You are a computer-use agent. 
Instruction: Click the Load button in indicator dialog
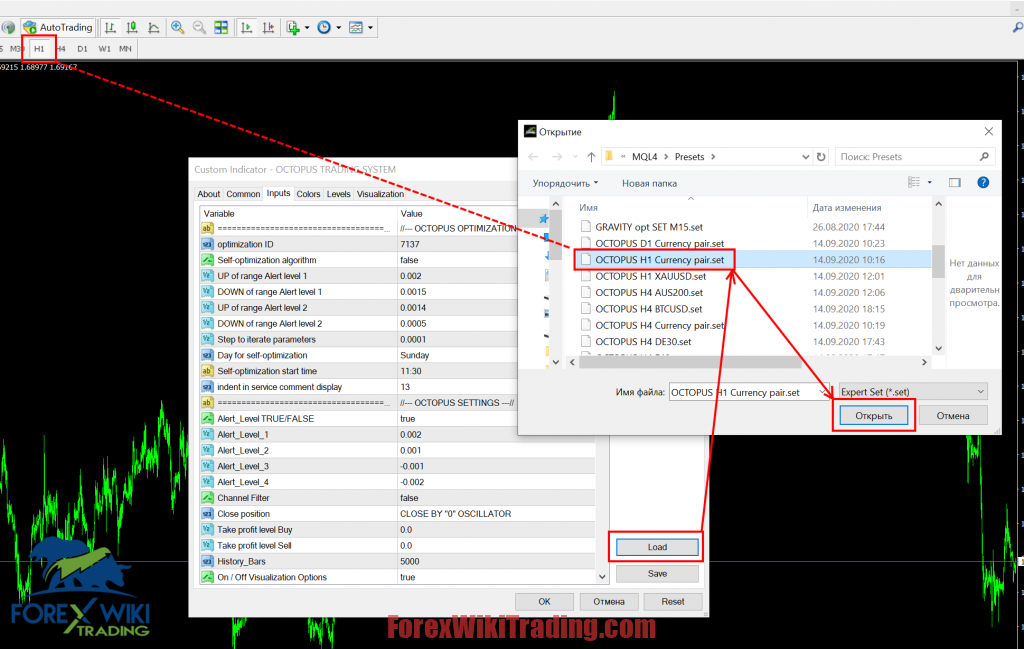tap(657, 547)
